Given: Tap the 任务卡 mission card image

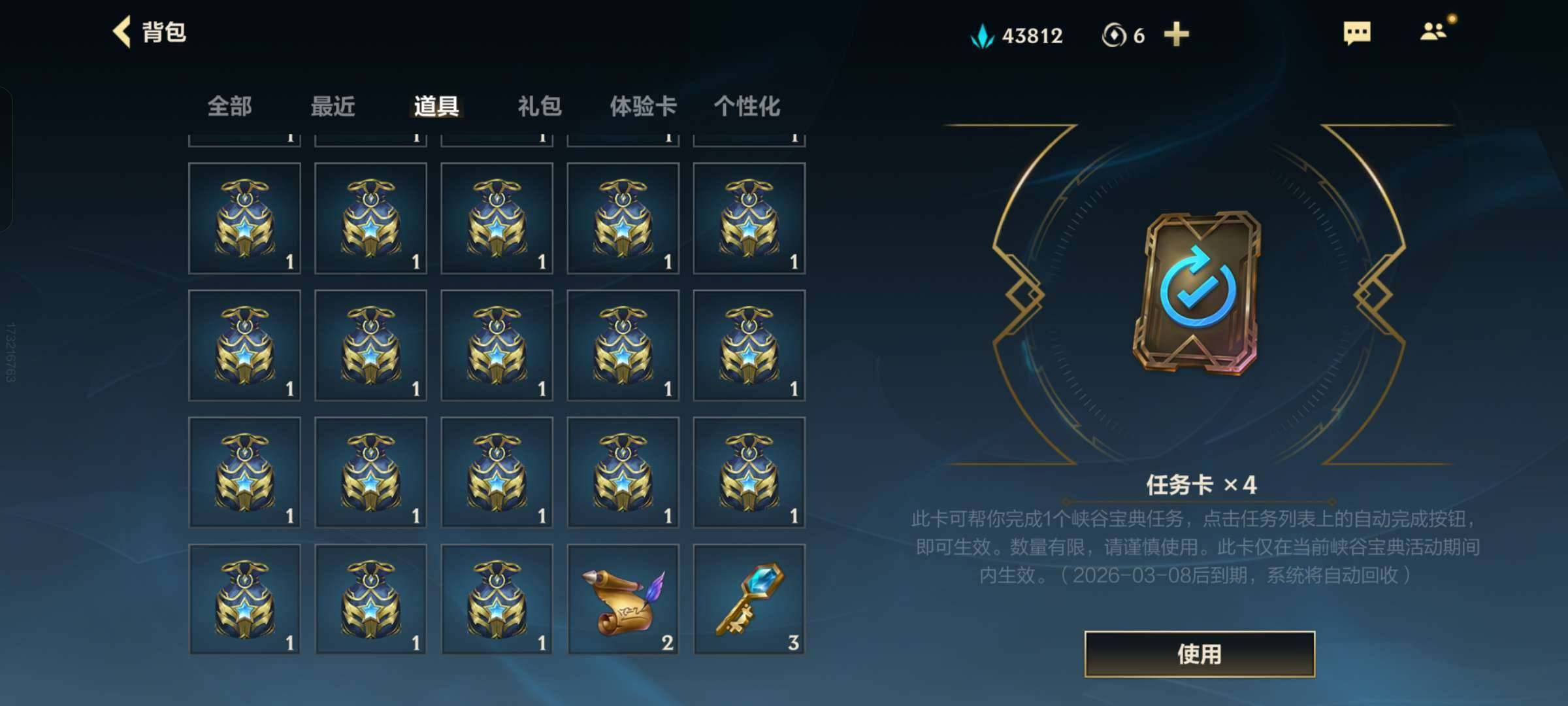Looking at the screenshot, I should coord(1198,294).
